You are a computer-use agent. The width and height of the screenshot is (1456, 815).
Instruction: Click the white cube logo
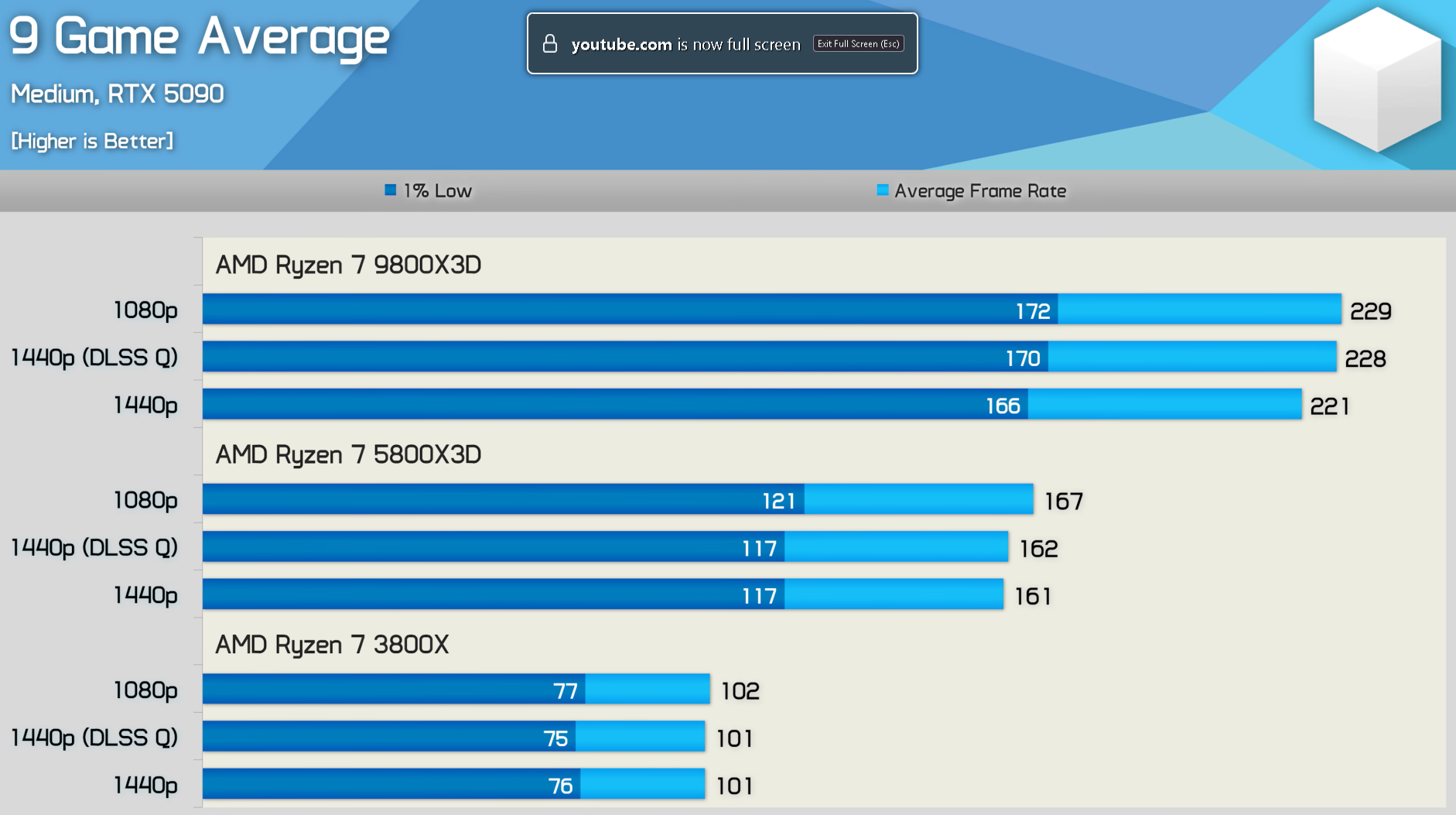tap(1377, 80)
